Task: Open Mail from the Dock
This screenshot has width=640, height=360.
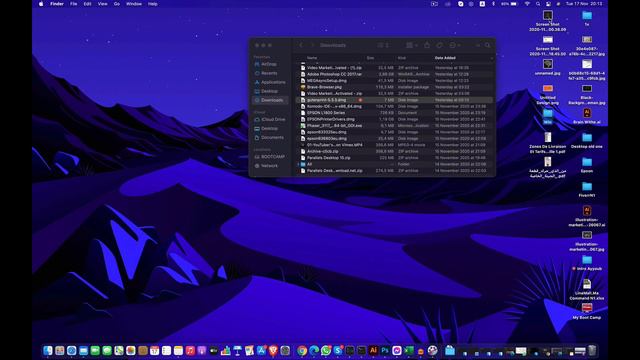Action: coord(83,350)
